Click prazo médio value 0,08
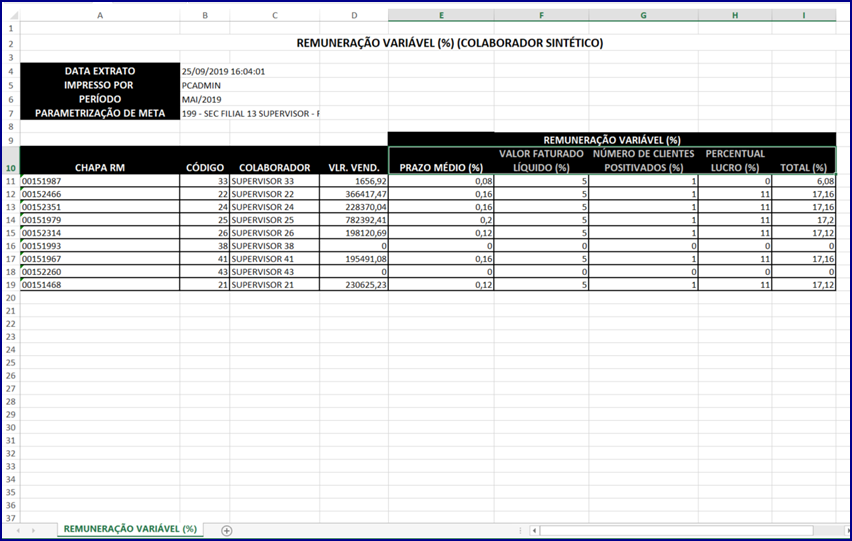This screenshot has height=541, width=852. (x=441, y=181)
